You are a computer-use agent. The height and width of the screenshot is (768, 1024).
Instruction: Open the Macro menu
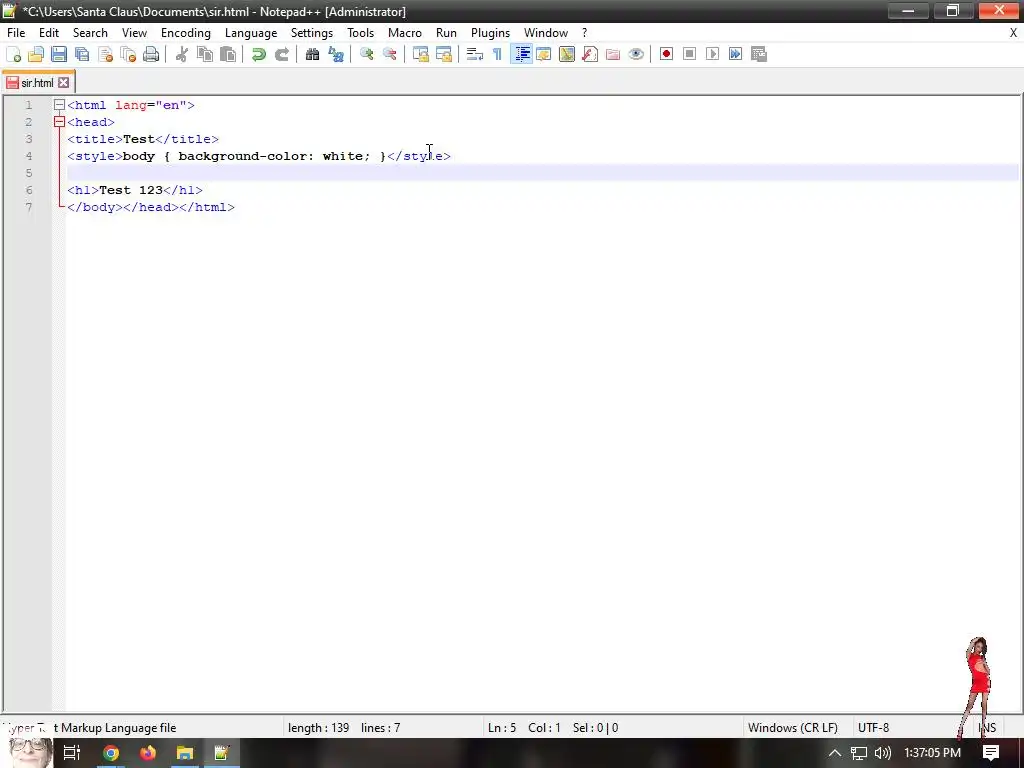pos(405,33)
